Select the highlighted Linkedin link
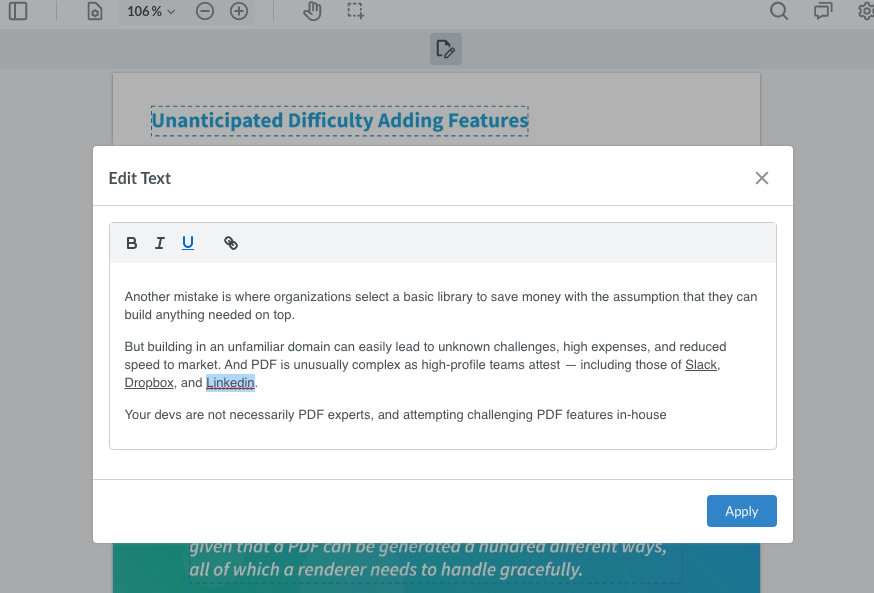The image size is (874, 593). pos(230,382)
